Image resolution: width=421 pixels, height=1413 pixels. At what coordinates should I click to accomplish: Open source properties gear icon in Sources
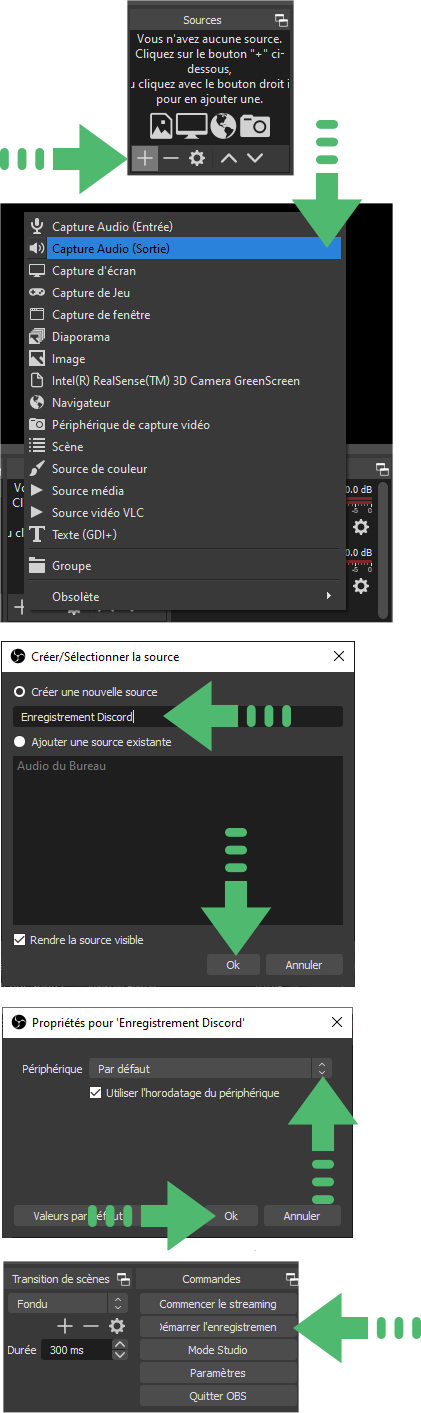tap(198, 158)
